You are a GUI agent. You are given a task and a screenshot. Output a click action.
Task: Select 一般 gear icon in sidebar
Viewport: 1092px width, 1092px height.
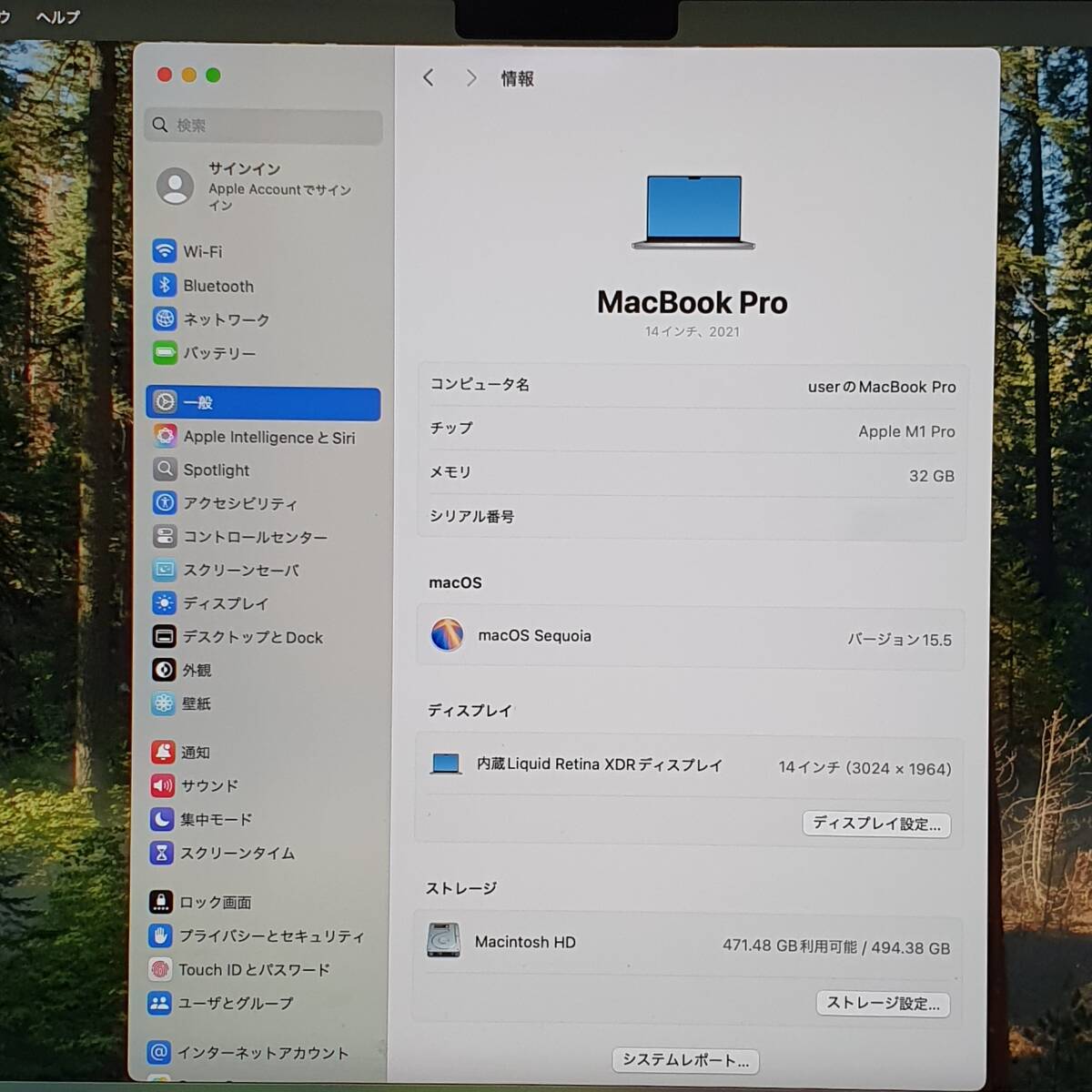[165, 402]
